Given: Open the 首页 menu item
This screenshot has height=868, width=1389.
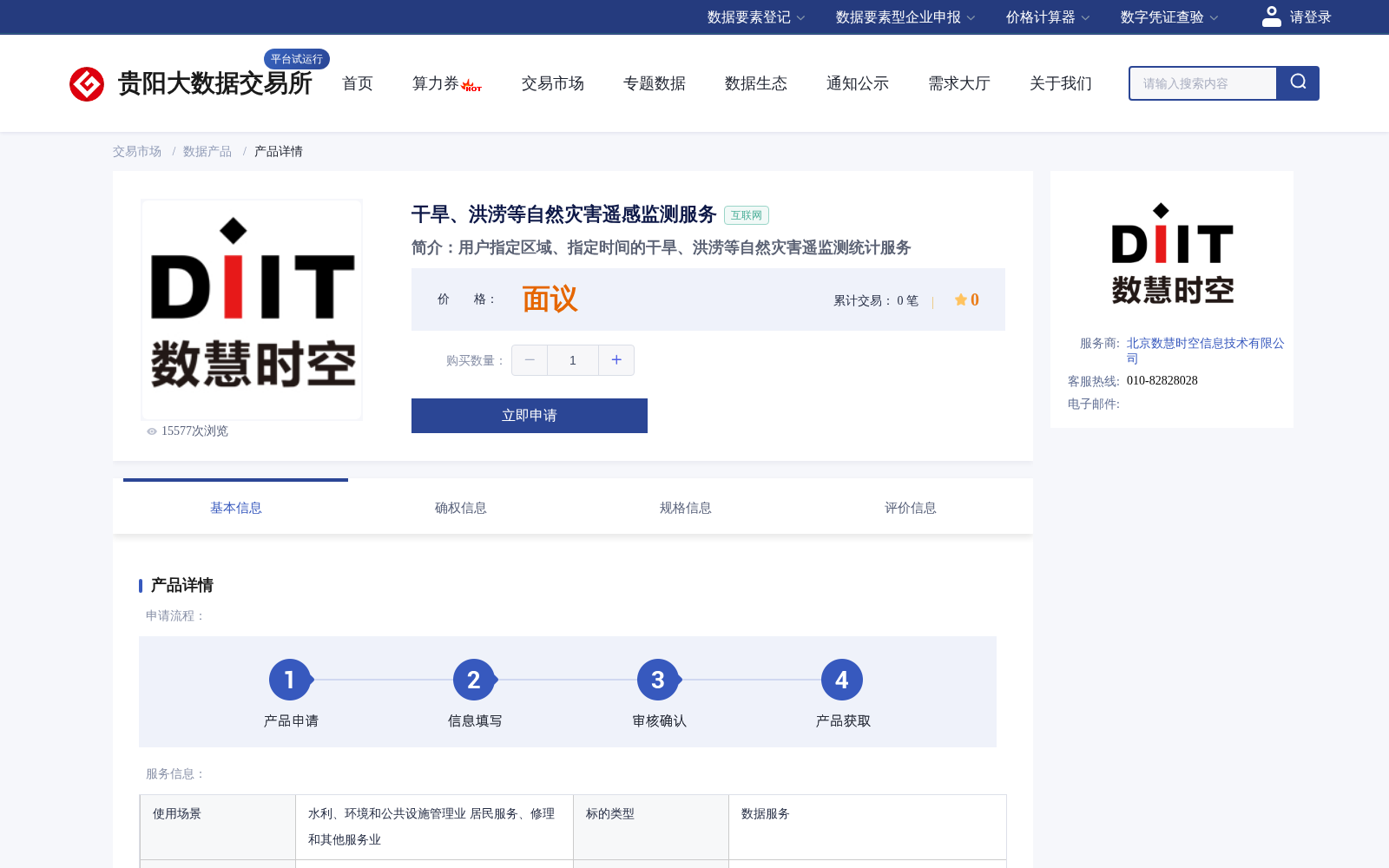Looking at the screenshot, I should point(358,83).
